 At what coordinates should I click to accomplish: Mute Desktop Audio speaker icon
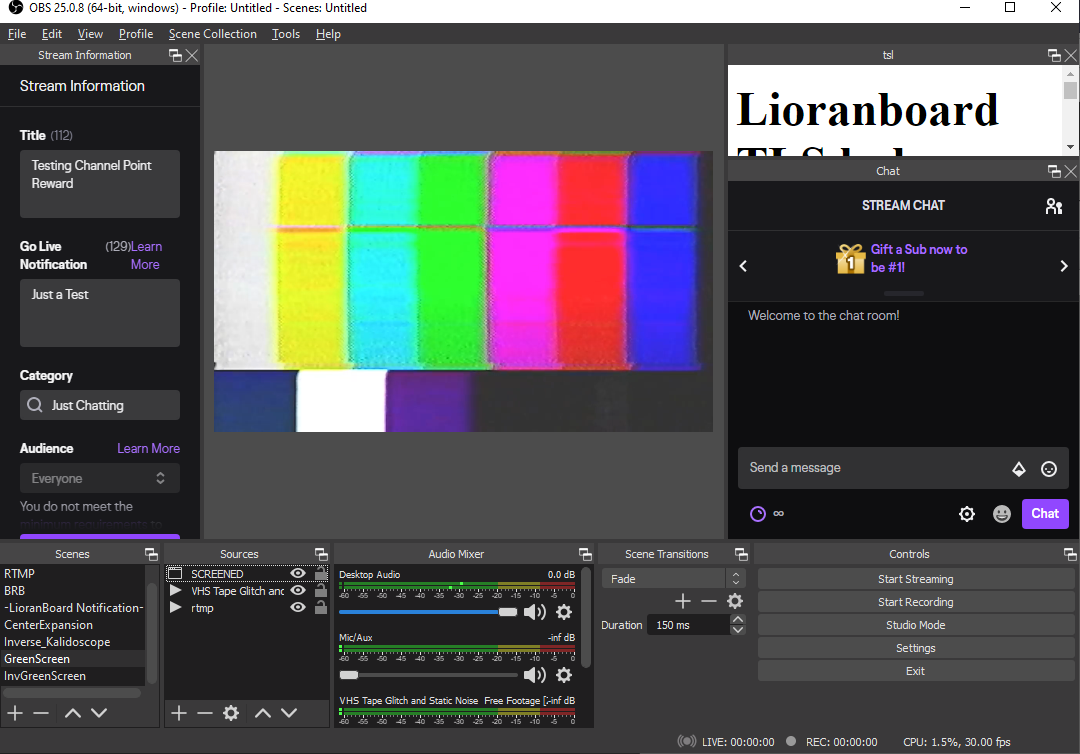tap(534, 612)
